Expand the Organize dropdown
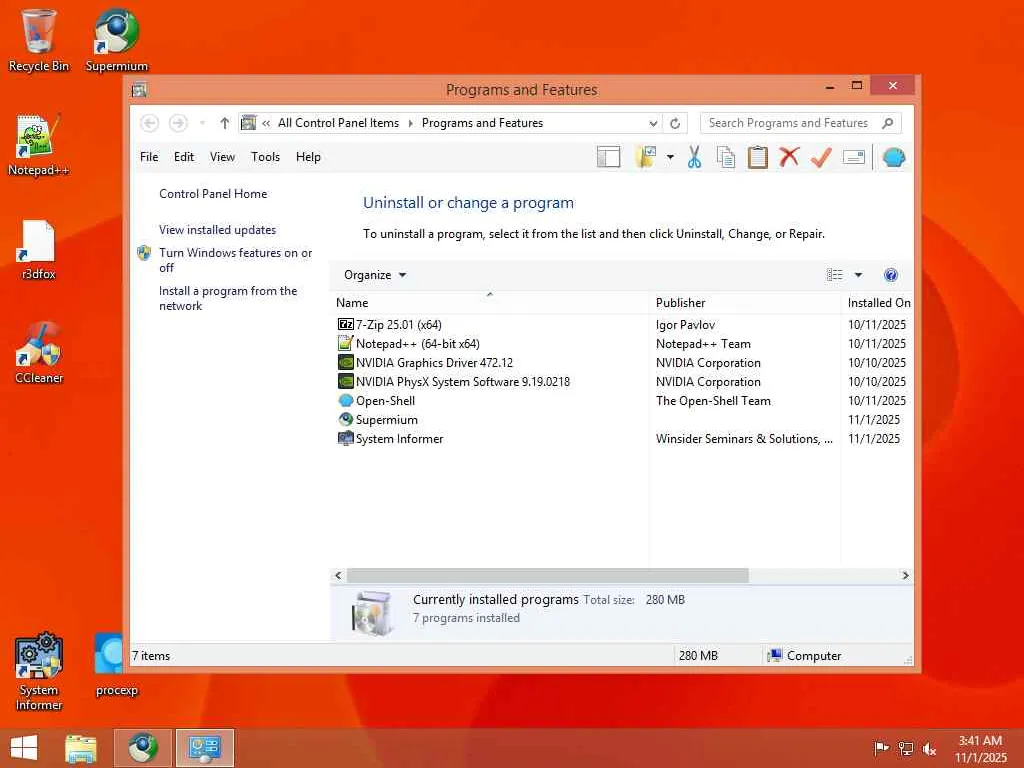The image size is (1024, 768). 375,275
